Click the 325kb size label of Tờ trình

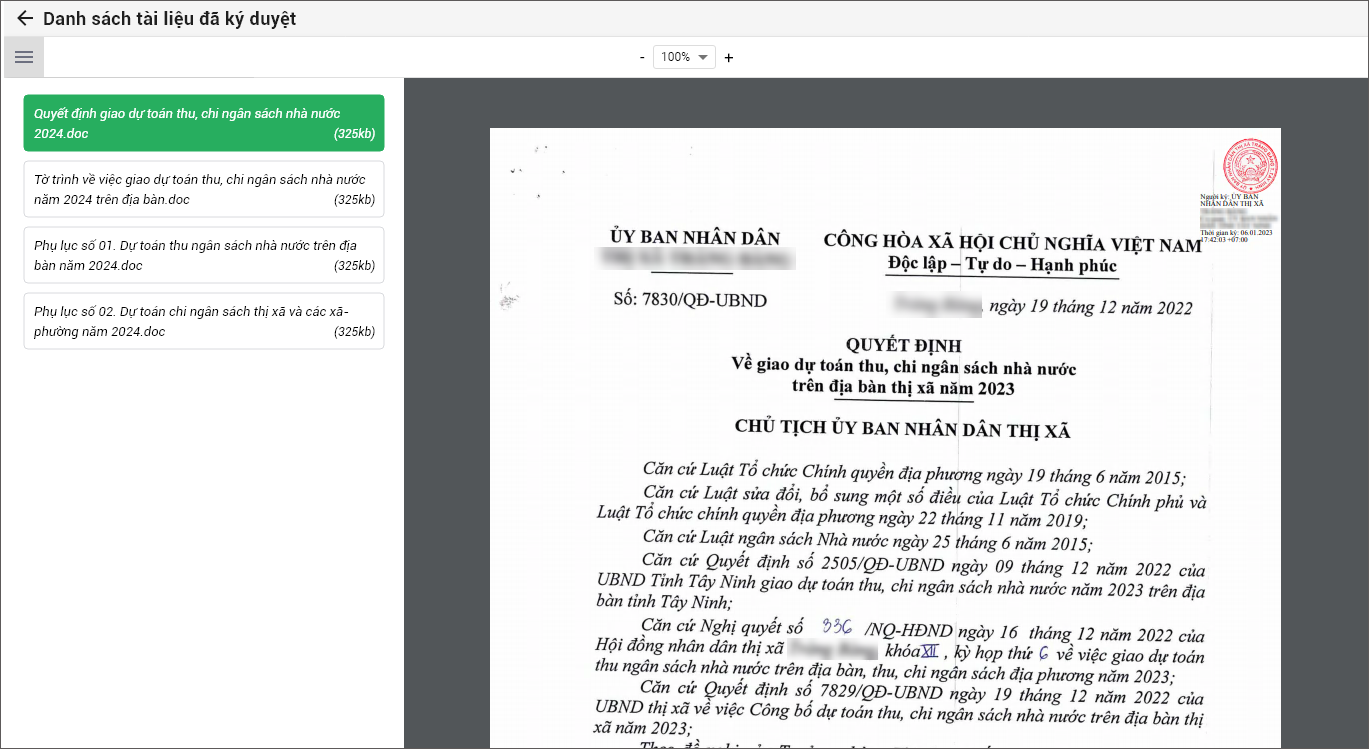354,200
